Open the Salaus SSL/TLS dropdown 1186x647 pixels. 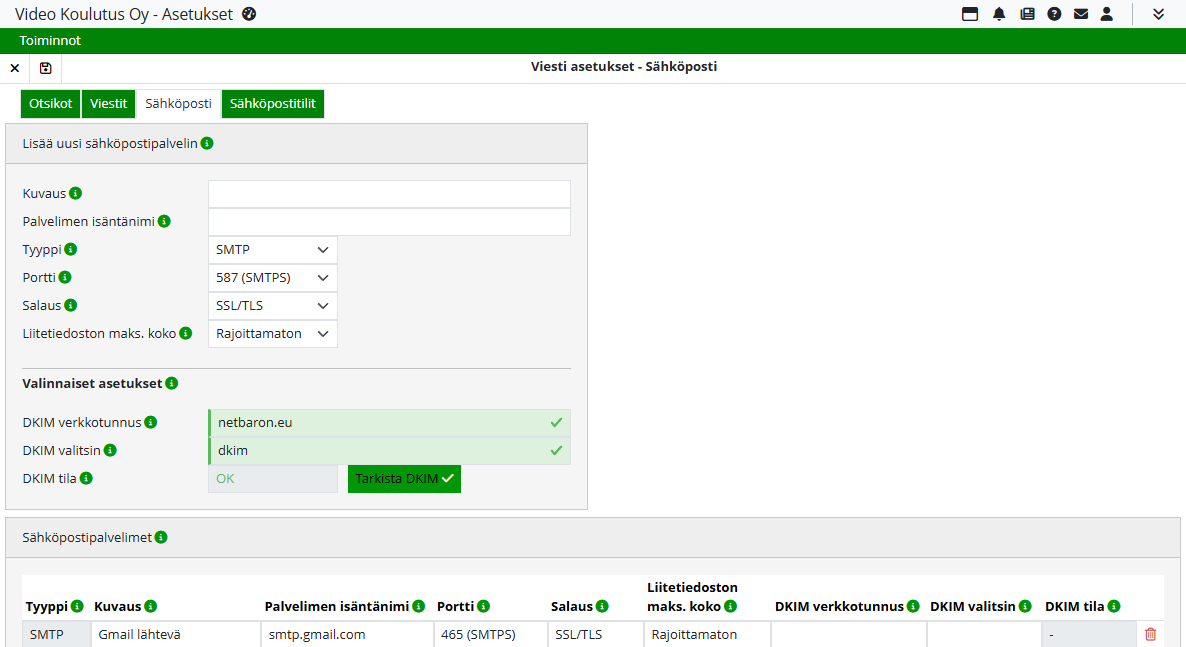(x=273, y=306)
